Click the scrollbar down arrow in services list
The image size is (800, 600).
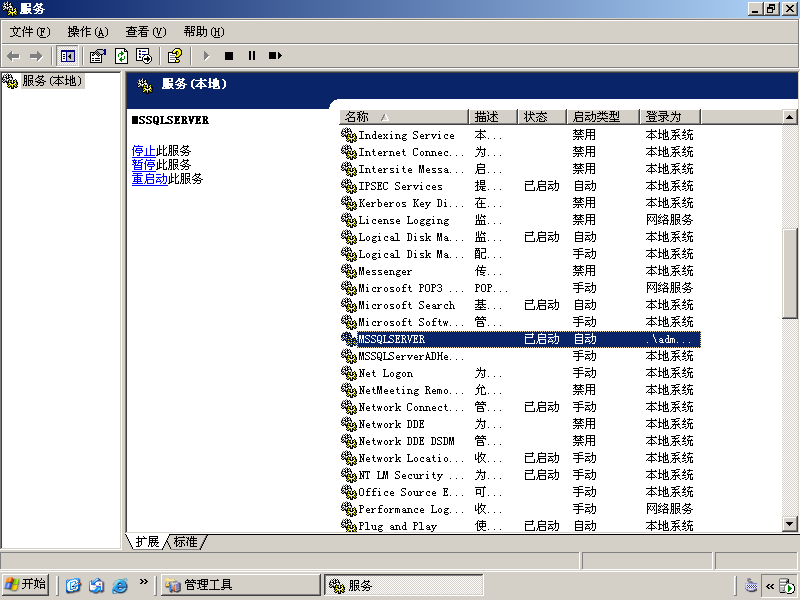pyautogui.click(x=789, y=524)
